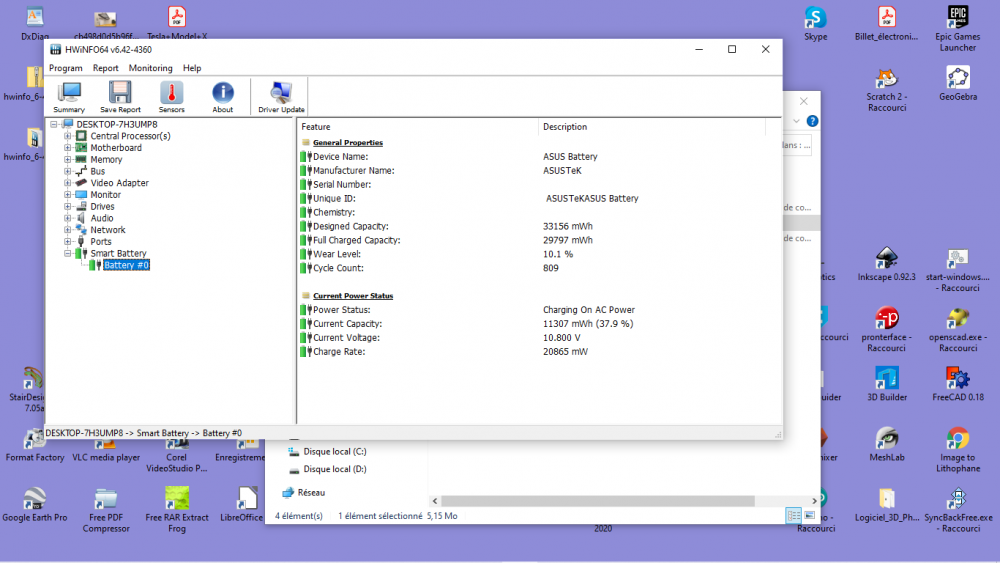
Task: Select the Video Adapter tree item
Action: 119,183
